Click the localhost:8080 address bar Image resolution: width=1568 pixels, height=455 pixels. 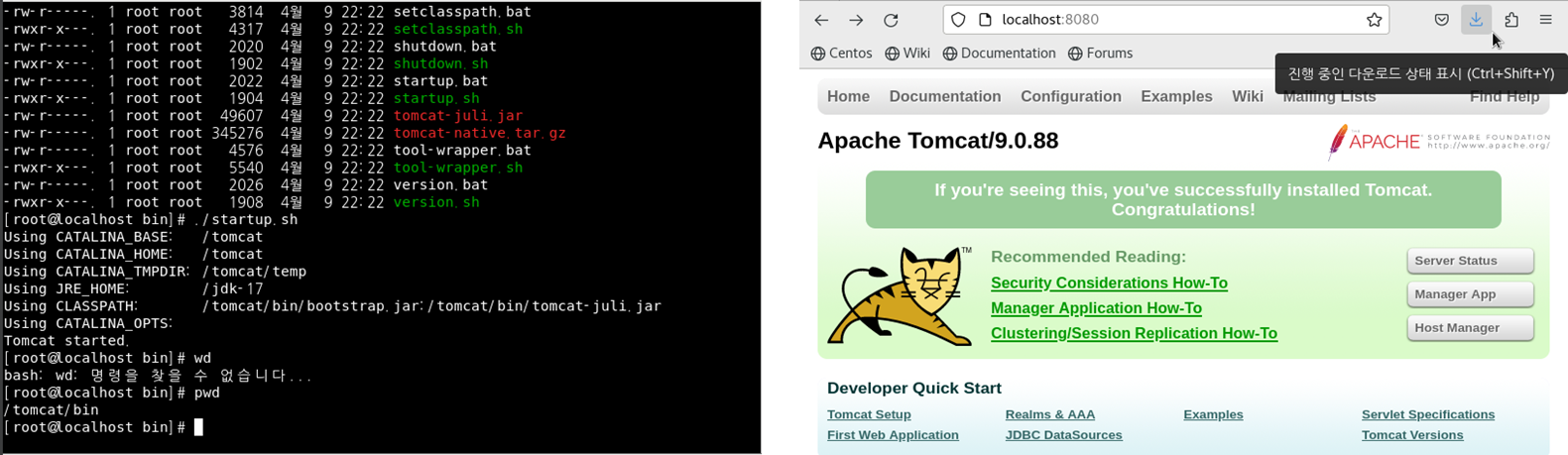(x=1165, y=20)
